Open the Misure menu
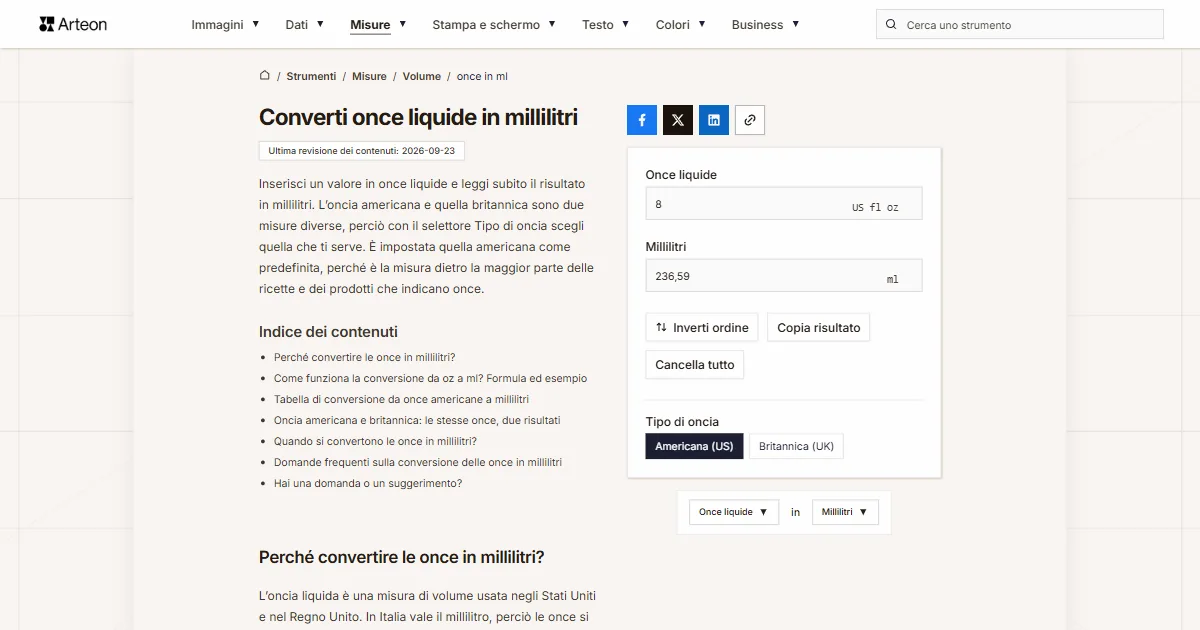Viewport: 1200px width, 630px height. [x=378, y=25]
